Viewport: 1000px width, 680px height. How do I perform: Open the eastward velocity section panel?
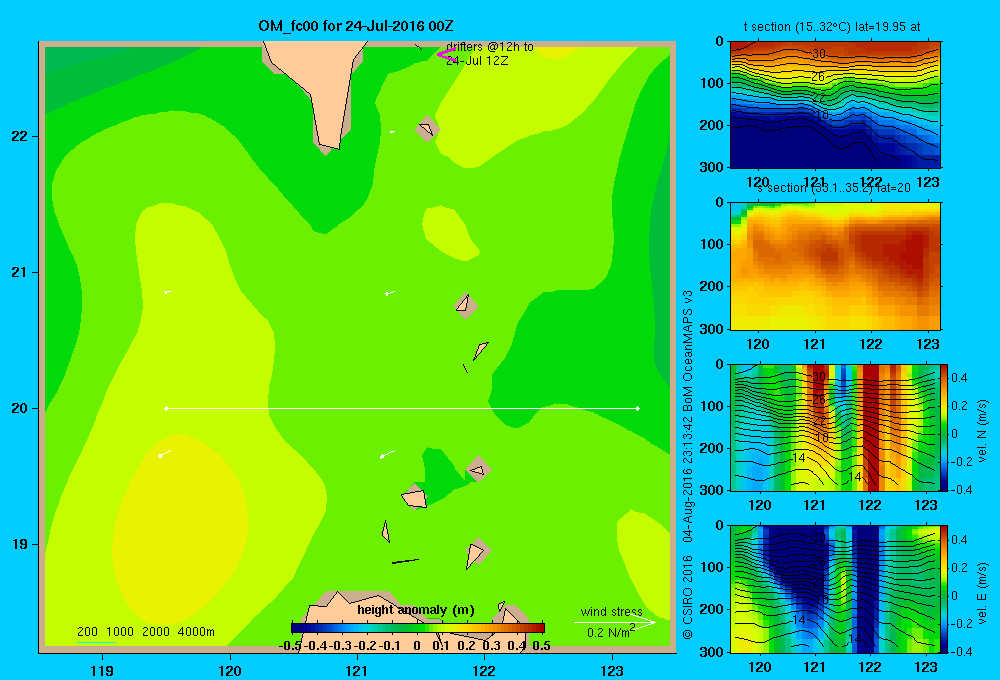(x=835, y=589)
